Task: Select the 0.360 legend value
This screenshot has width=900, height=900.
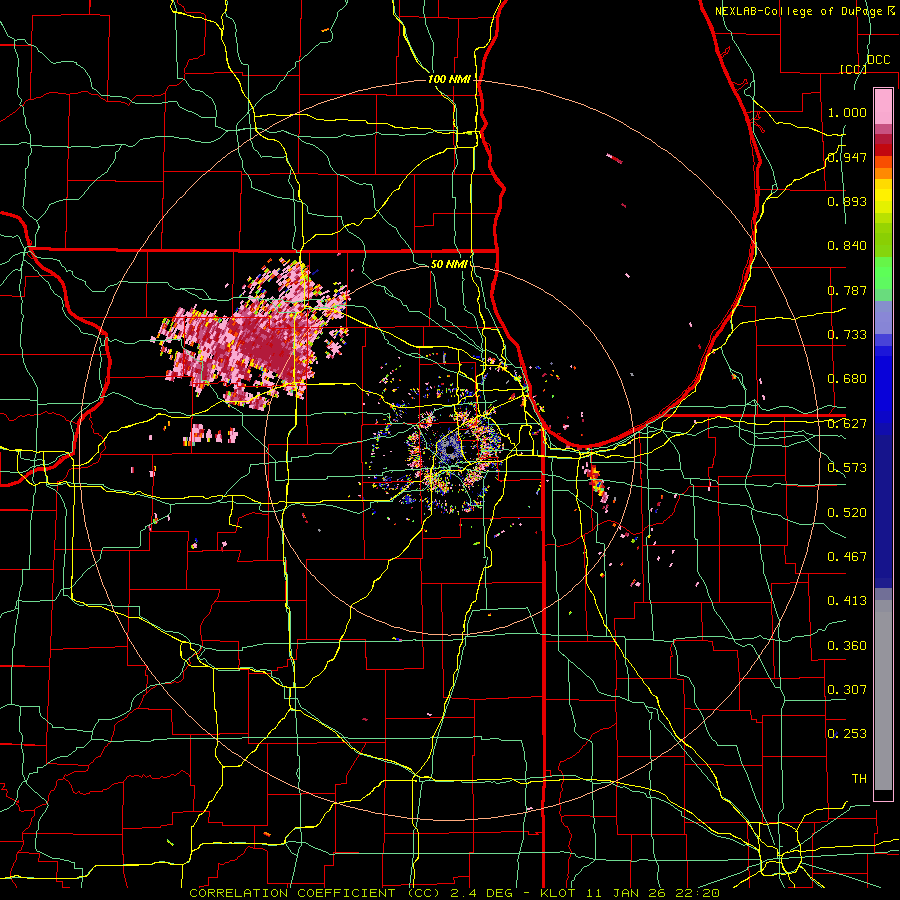Action: point(847,646)
